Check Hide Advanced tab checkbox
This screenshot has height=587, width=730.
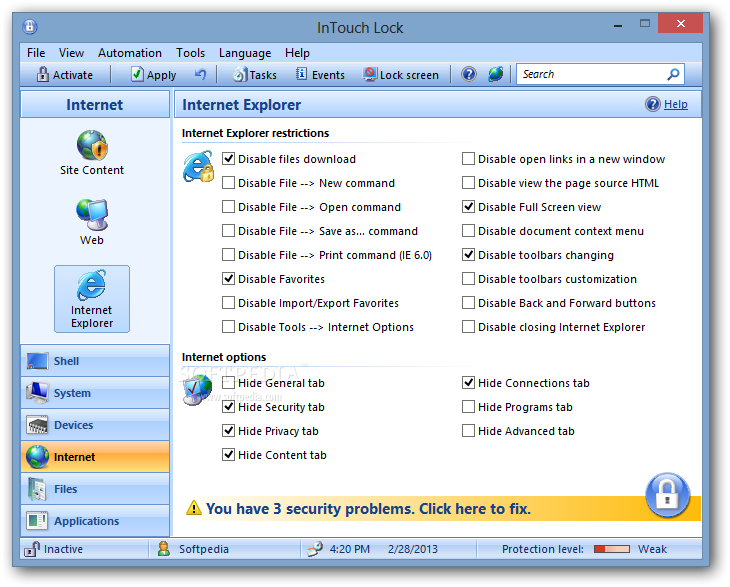468,431
